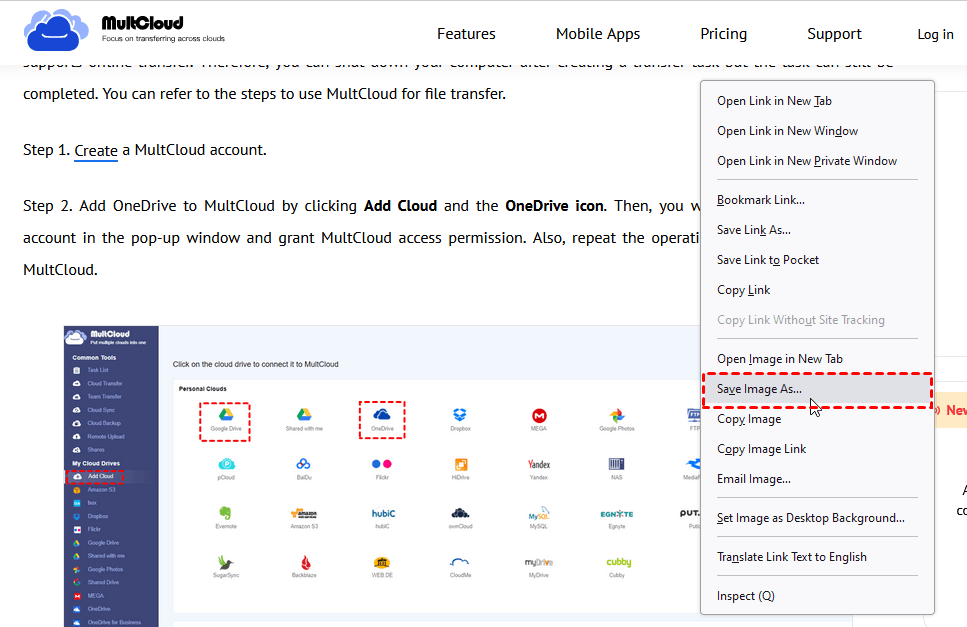Choose Open Link in New Private Window
The image size is (967, 627).
pyautogui.click(x=817, y=161)
